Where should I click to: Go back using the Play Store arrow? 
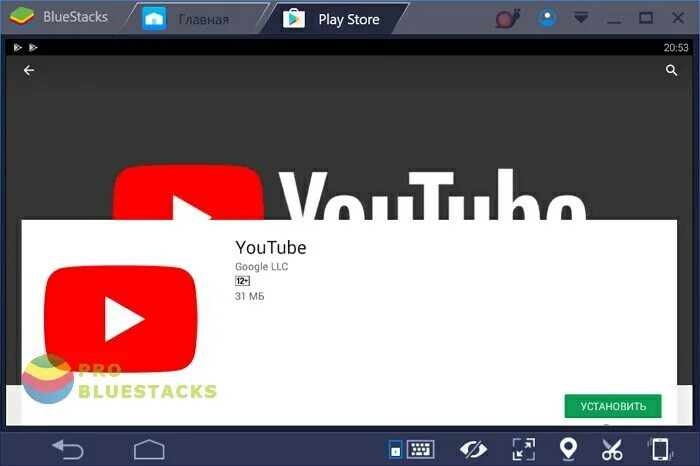[x=29, y=70]
